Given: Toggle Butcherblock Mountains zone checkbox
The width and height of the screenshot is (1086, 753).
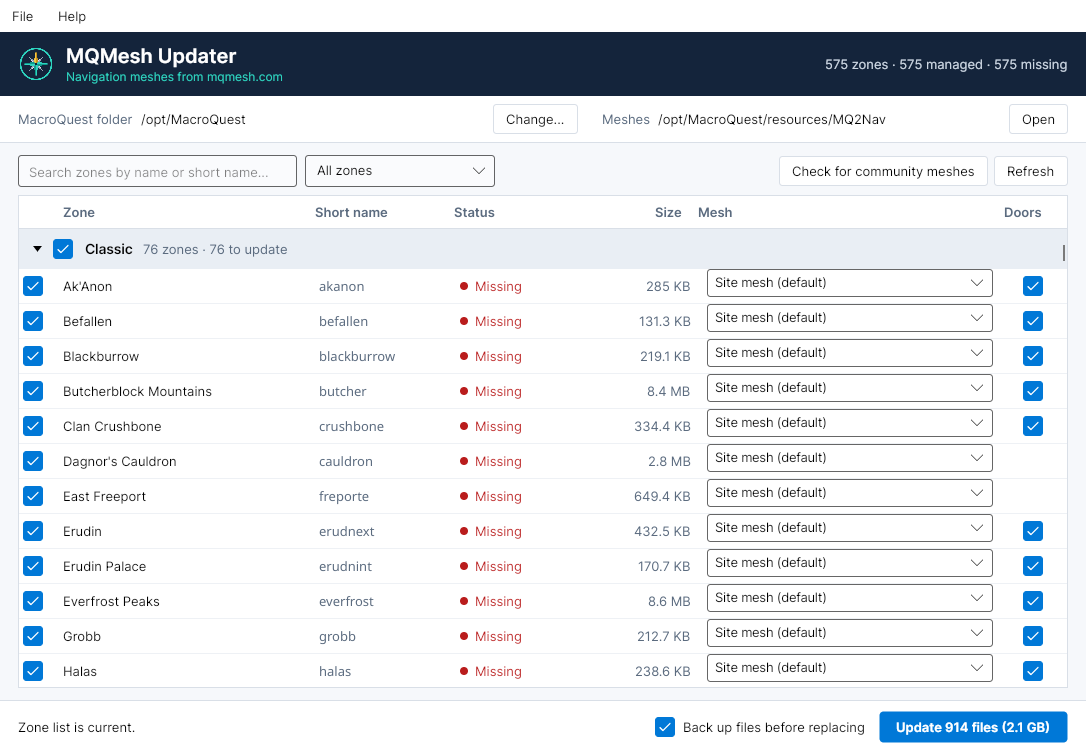Looking at the screenshot, I should point(33,391).
